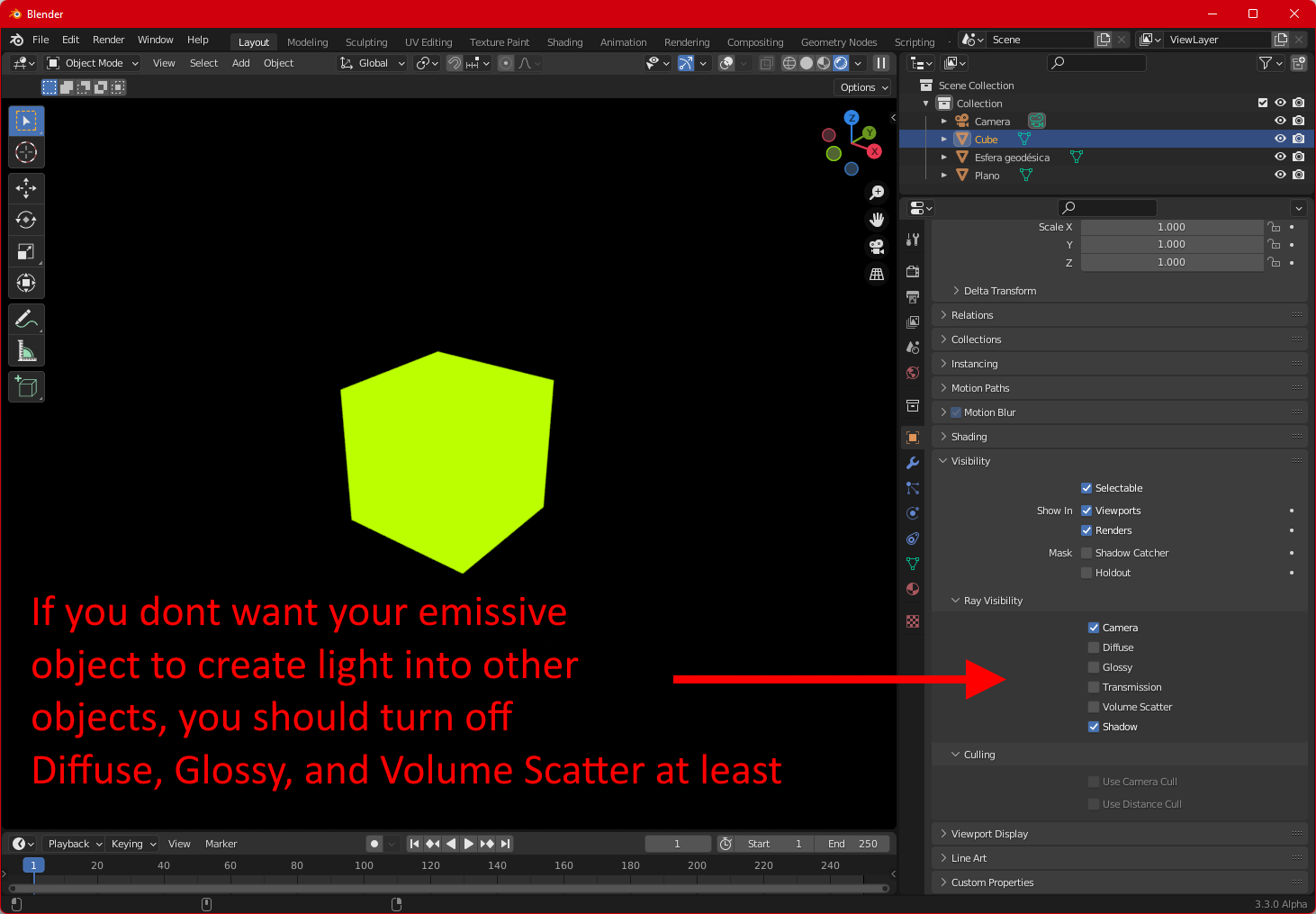1316x914 pixels.
Task: Select the Transform tool
Action: (x=26, y=283)
